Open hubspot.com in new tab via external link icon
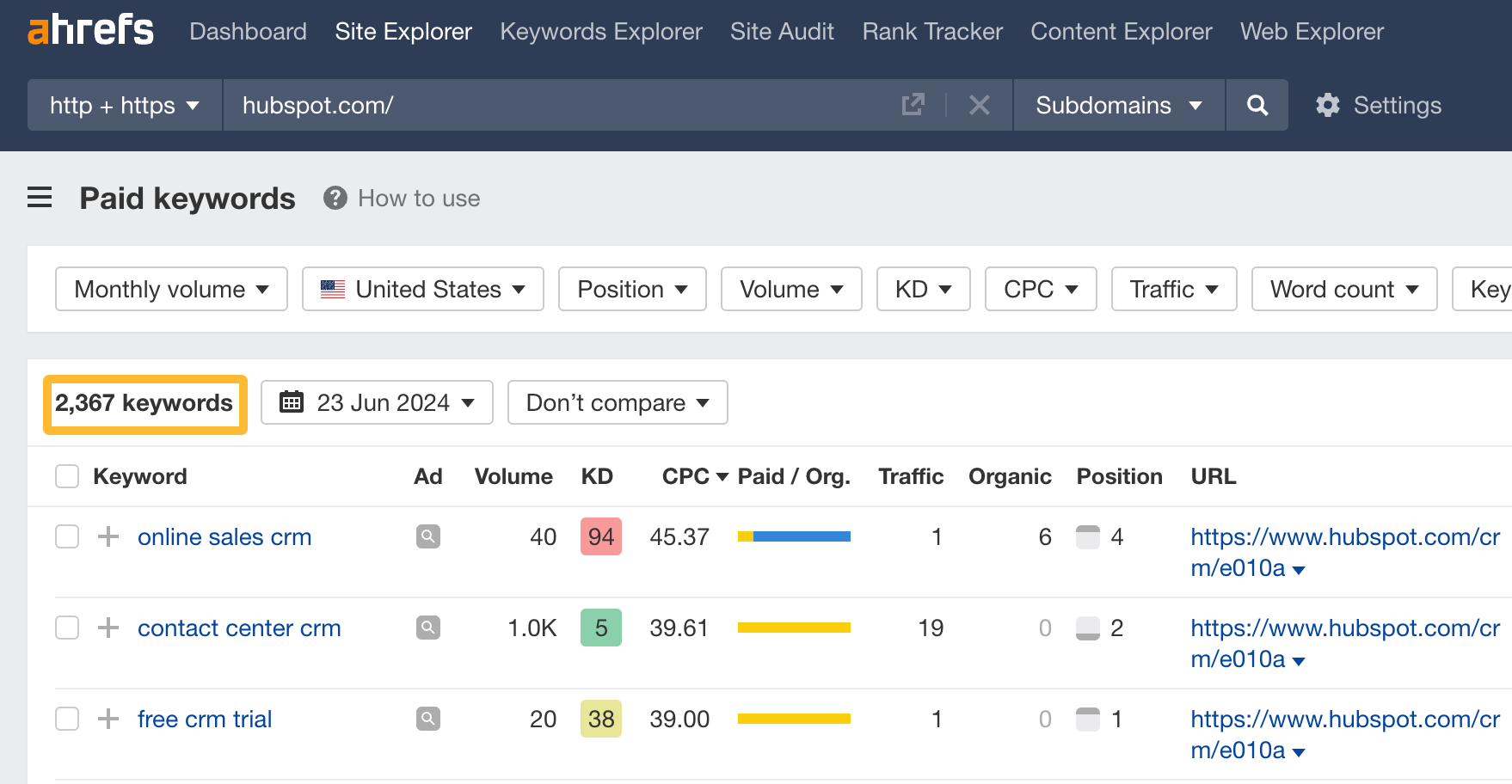Viewport: 1512px width, 784px height. pyautogui.click(x=913, y=104)
